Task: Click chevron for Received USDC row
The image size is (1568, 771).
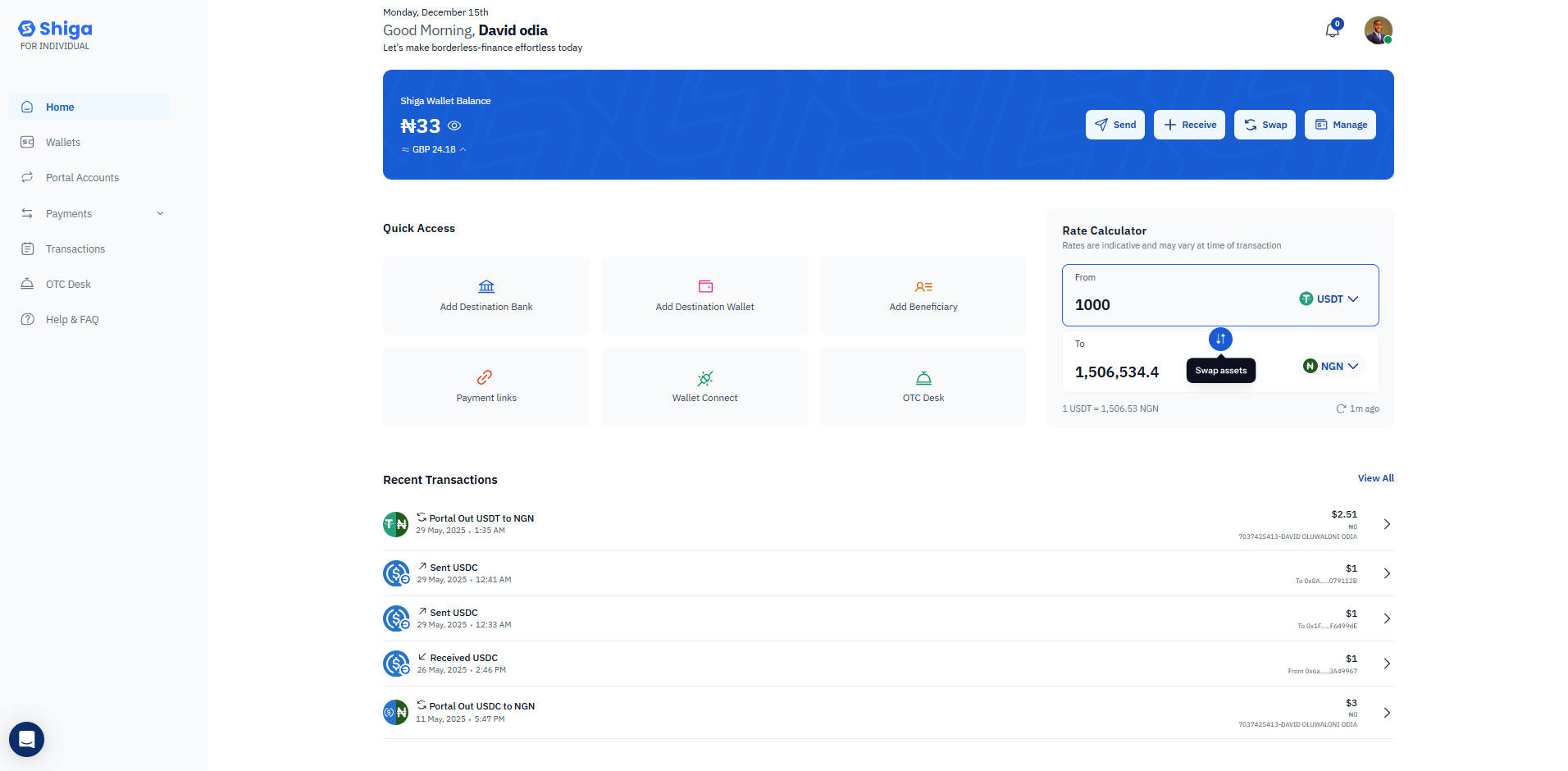Action: 1387,664
